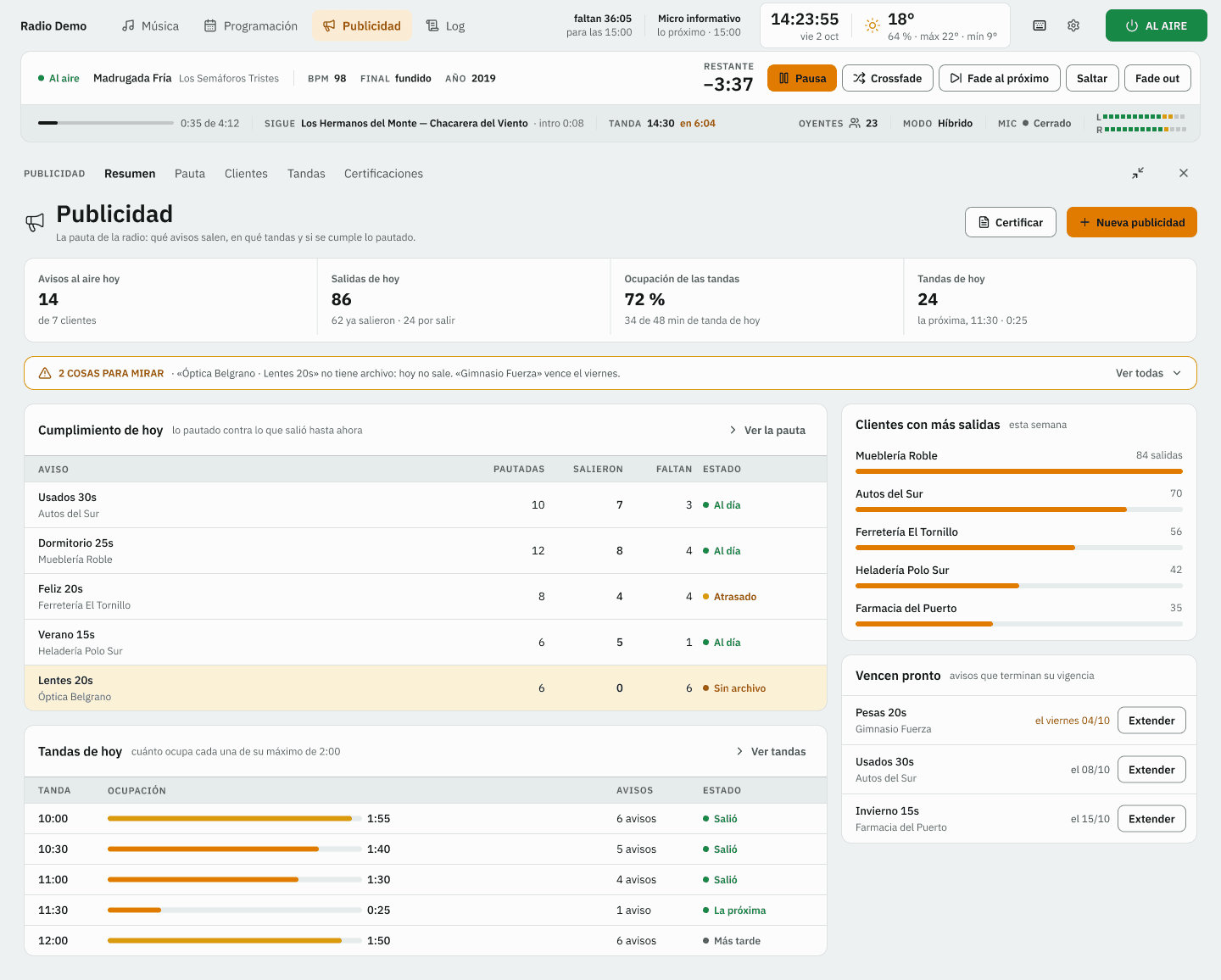Click the Mic Cerrado status

pyautogui.click(x=1034, y=123)
